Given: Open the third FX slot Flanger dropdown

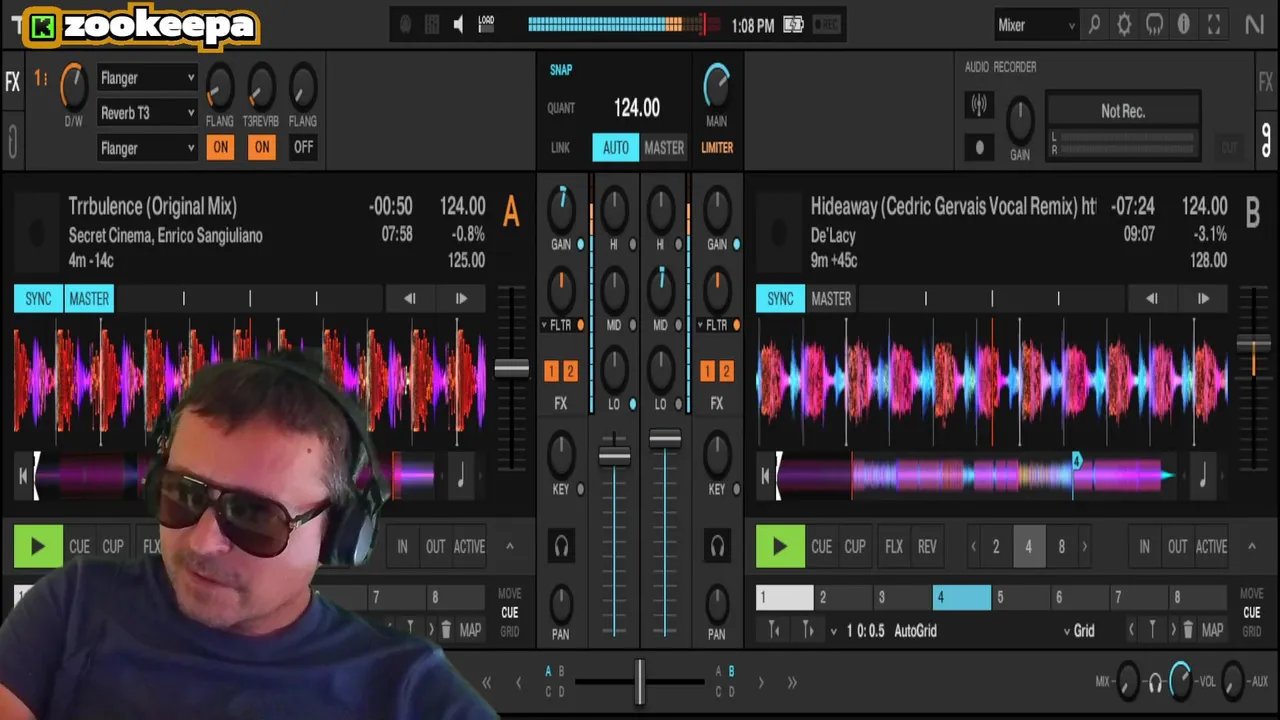Looking at the screenshot, I should (x=147, y=148).
